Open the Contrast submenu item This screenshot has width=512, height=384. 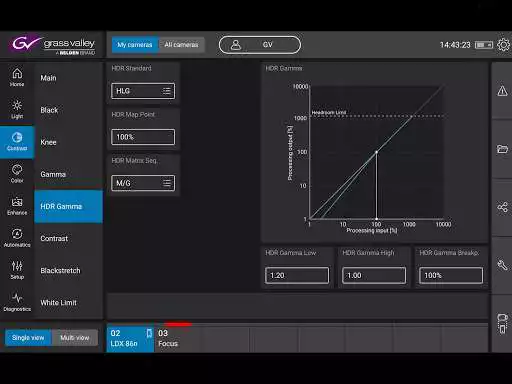pos(68,238)
